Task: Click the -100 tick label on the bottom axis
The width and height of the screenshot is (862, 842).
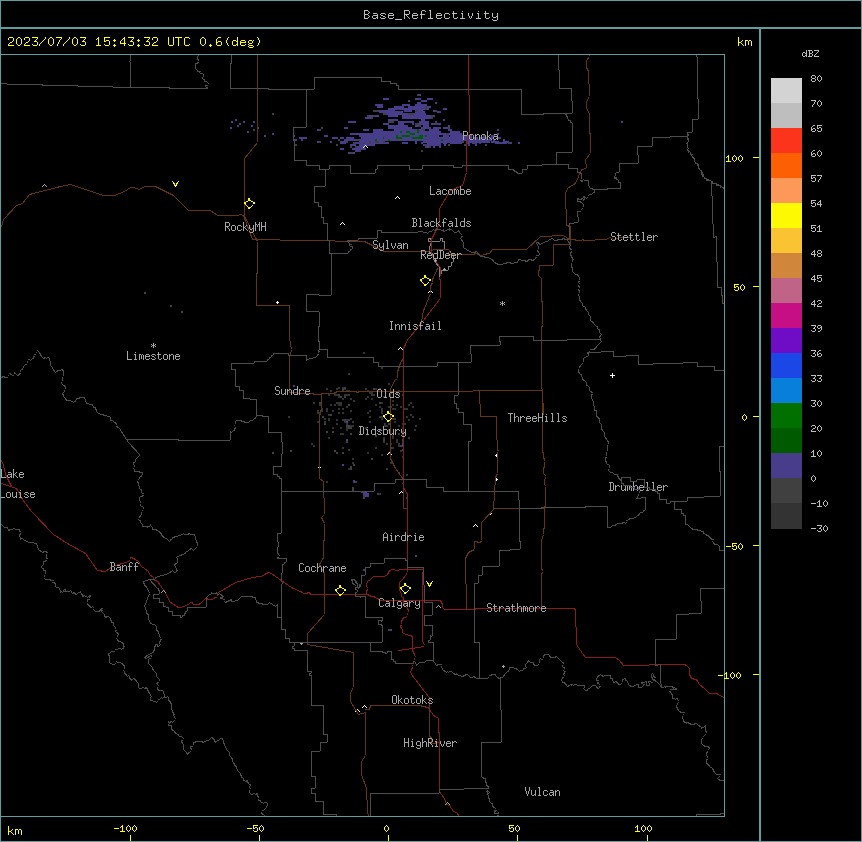Action: pos(125,829)
